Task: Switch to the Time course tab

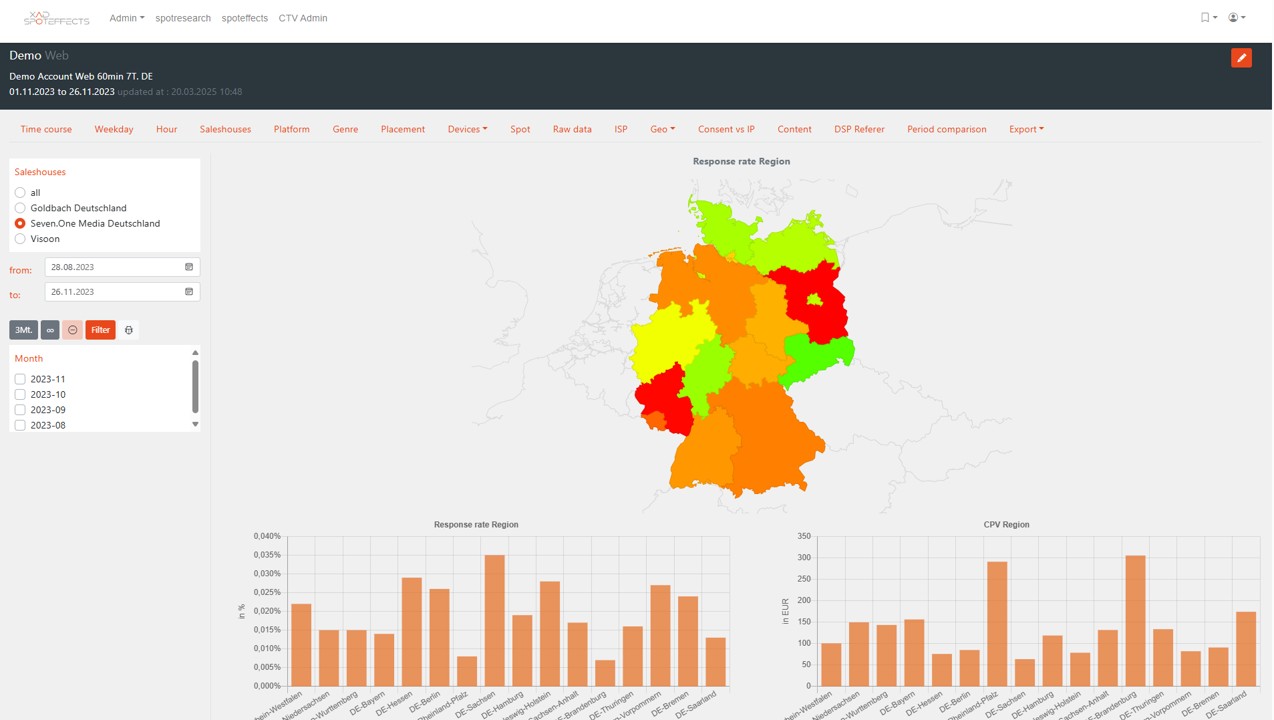Action: tap(46, 129)
